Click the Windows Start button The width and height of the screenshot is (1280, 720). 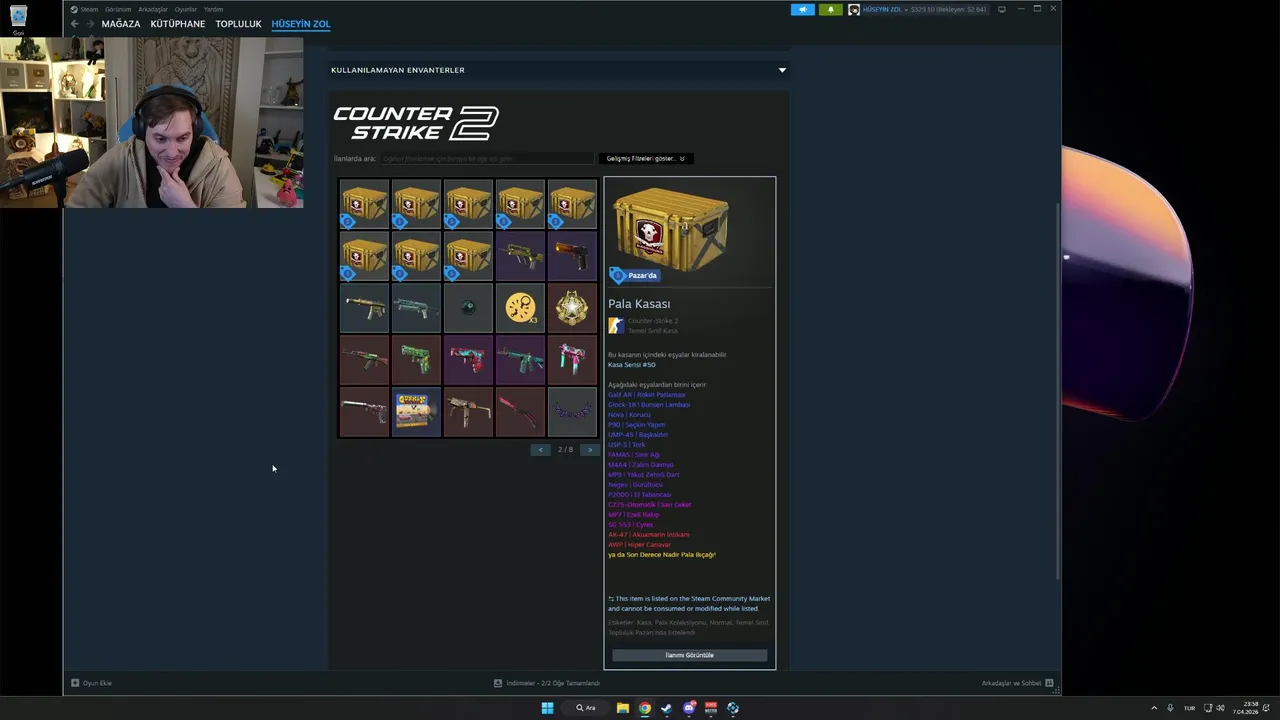(547, 708)
